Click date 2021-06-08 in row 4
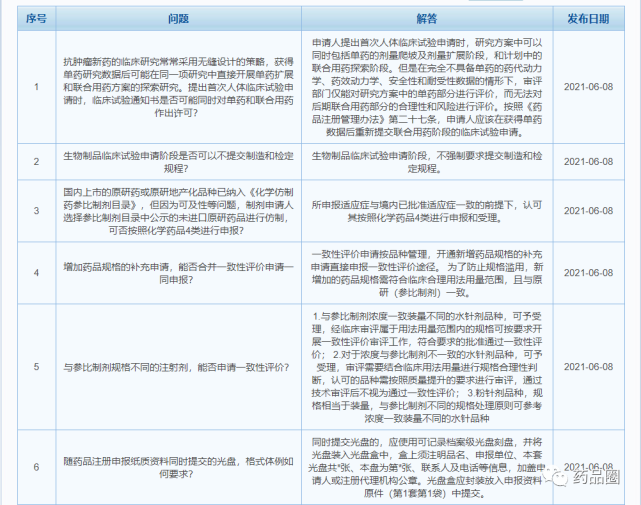The height and width of the screenshot is (505, 641). click(x=589, y=273)
